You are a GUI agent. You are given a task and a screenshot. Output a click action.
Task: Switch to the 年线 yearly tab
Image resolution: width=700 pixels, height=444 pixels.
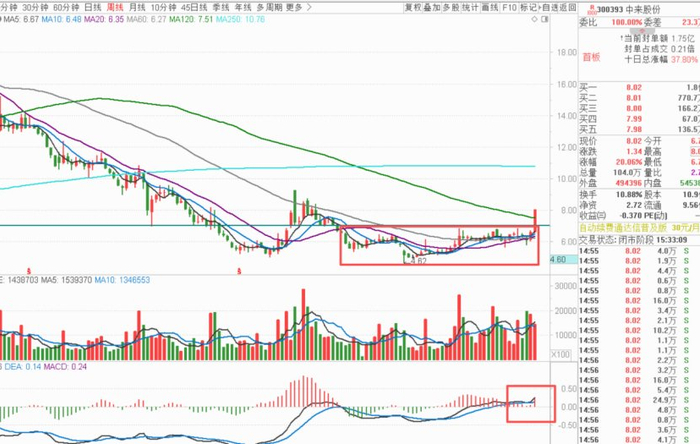[243, 7]
